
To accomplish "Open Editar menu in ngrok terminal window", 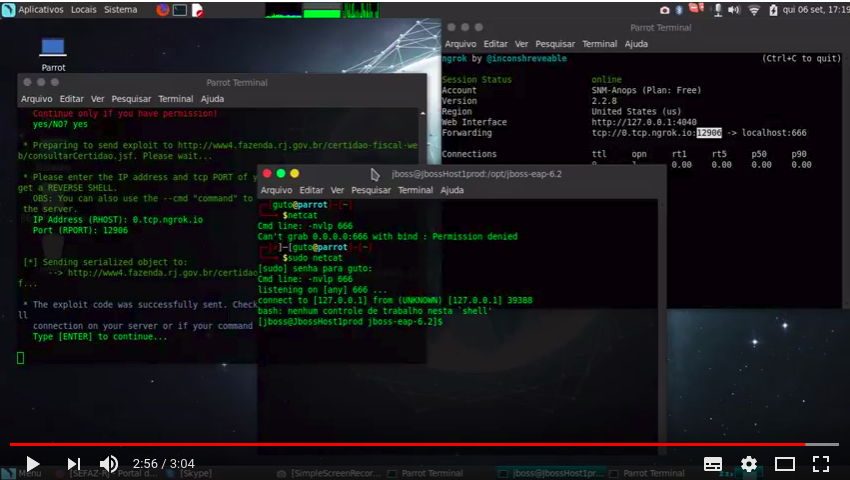I will (x=495, y=44).
